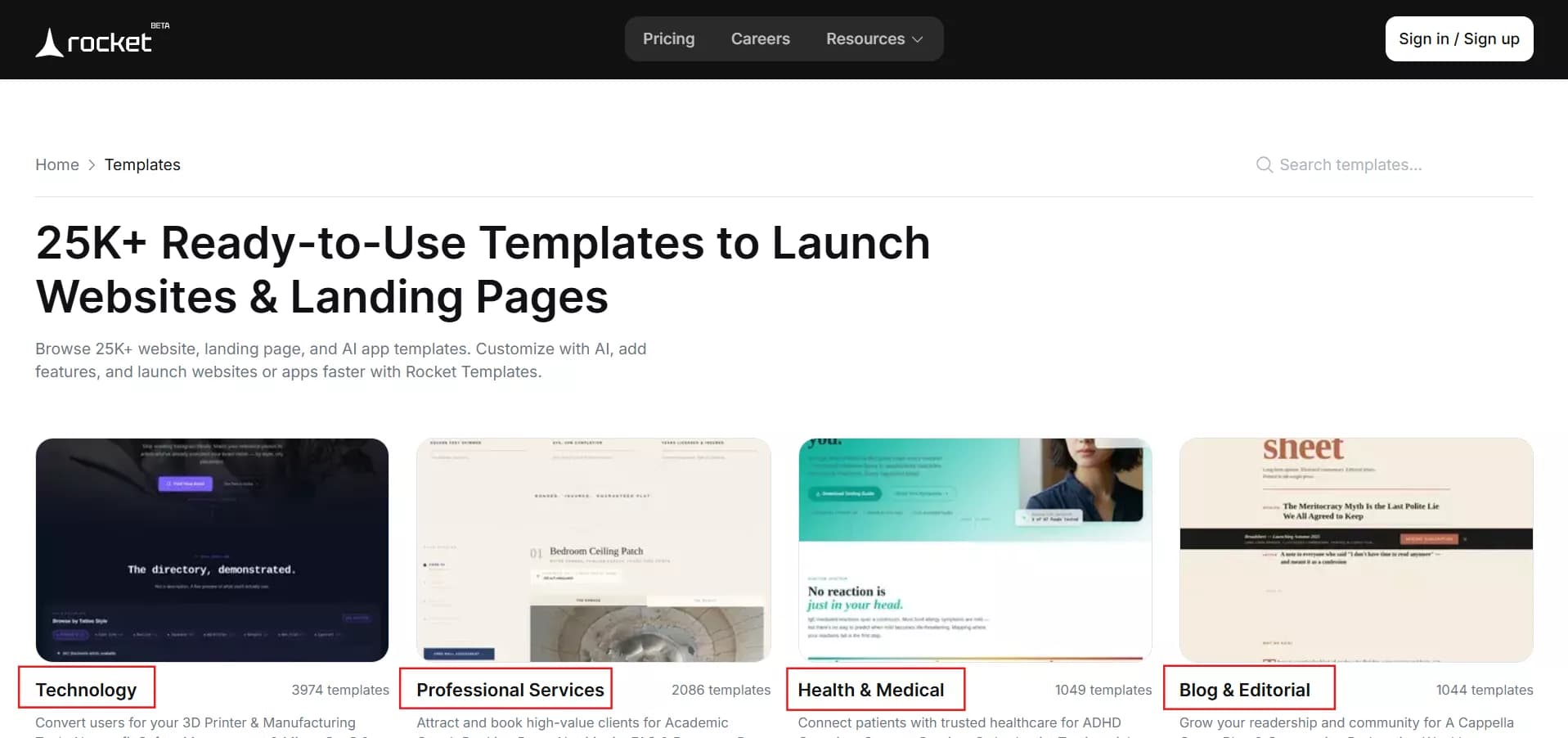
Task: Click the 1044 templates count label
Action: coord(1484,690)
